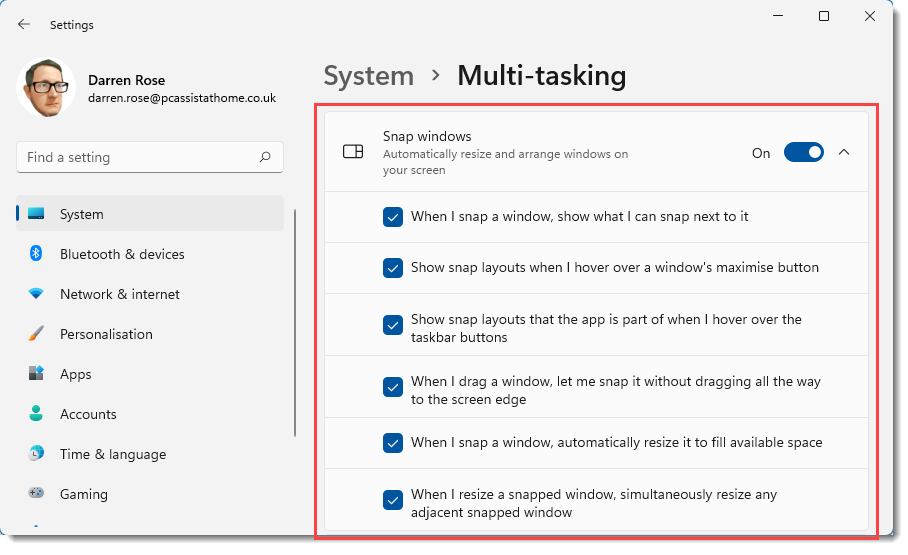Uncheck automatically resize to fill available space
This screenshot has width=908, height=555.
(393, 443)
